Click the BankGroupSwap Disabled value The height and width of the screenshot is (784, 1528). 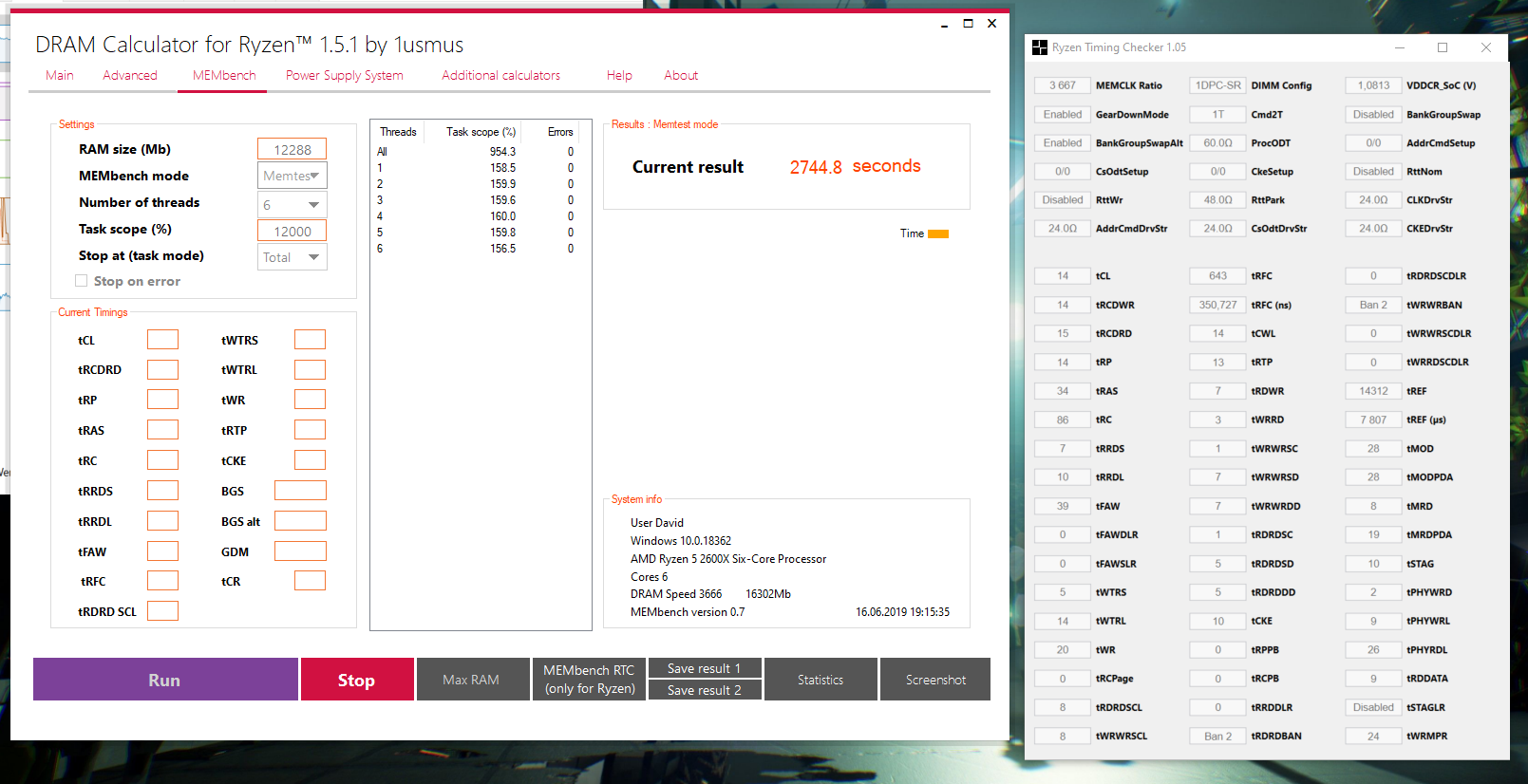pyautogui.click(x=1373, y=114)
